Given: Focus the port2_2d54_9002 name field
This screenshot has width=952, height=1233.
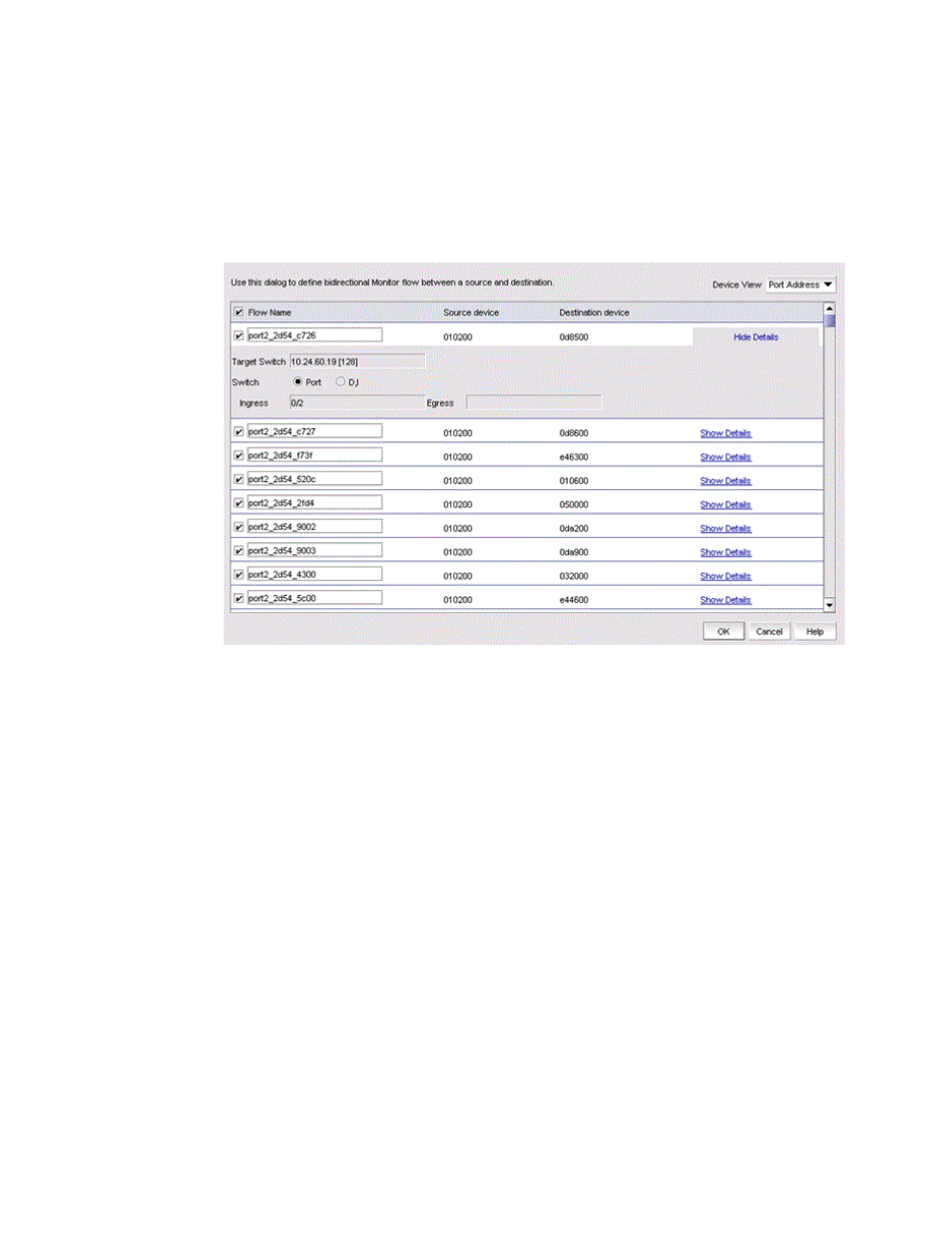Looking at the screenshot, I should pyautogui.click(x=314, y=527).
